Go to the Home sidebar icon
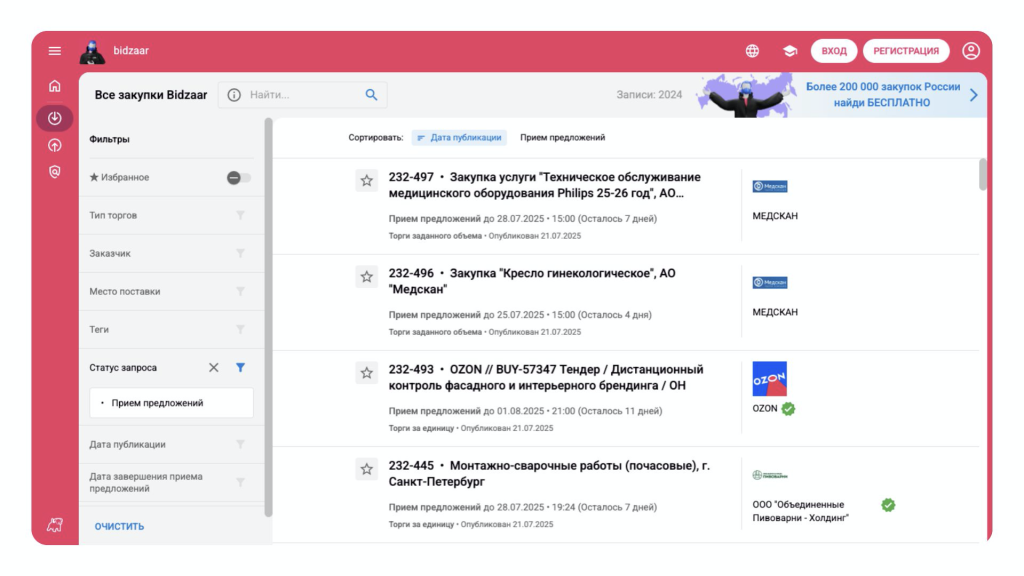This screenshot has width=1024, height=576. click(x=55, y=86)
